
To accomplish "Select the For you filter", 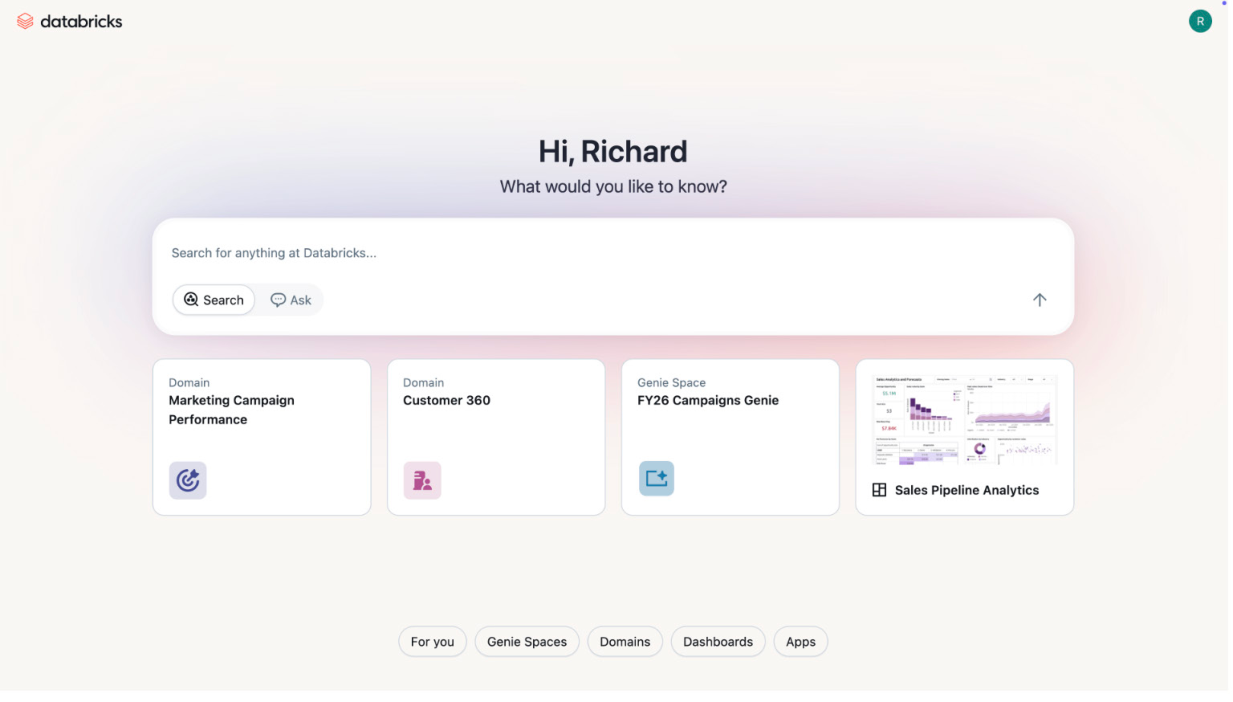I will [x=432, y=642].
